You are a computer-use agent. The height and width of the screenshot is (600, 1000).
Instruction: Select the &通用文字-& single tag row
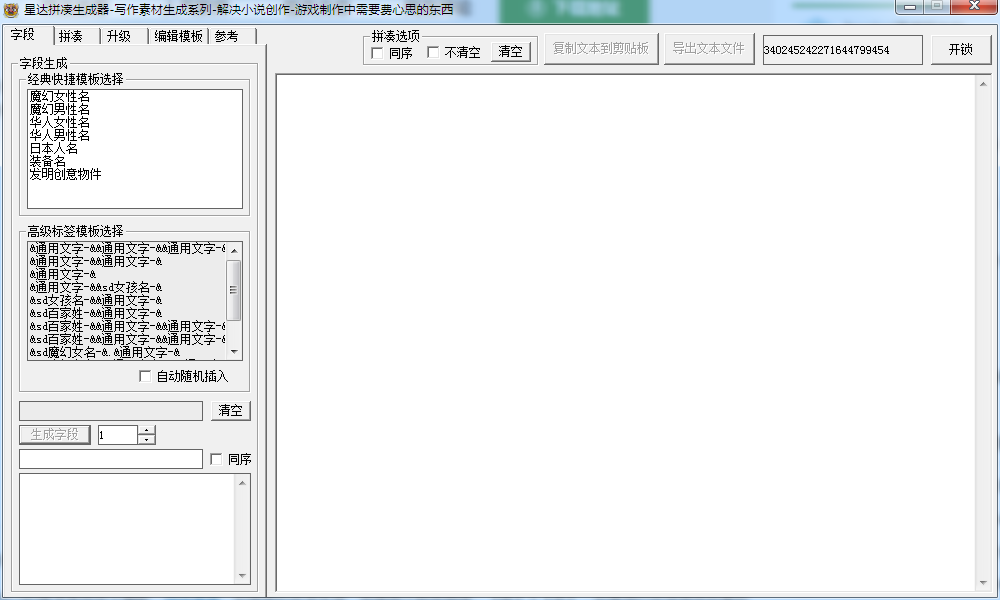coord(62,275)
